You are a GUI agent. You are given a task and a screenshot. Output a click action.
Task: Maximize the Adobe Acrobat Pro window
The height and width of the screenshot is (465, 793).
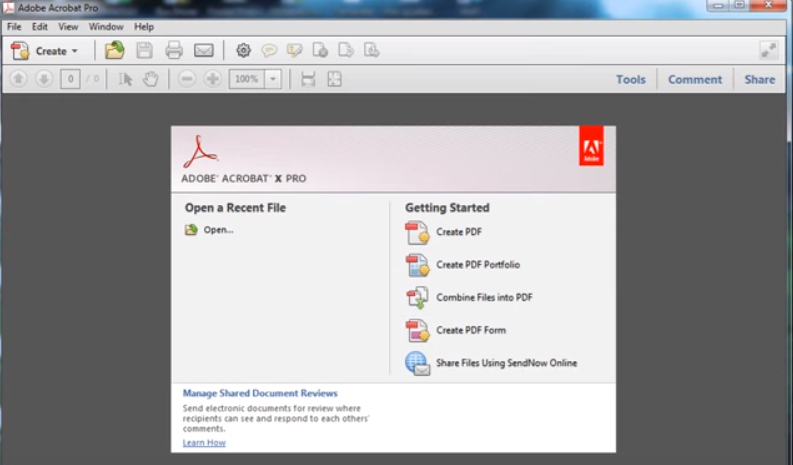[x=739, y=5]
